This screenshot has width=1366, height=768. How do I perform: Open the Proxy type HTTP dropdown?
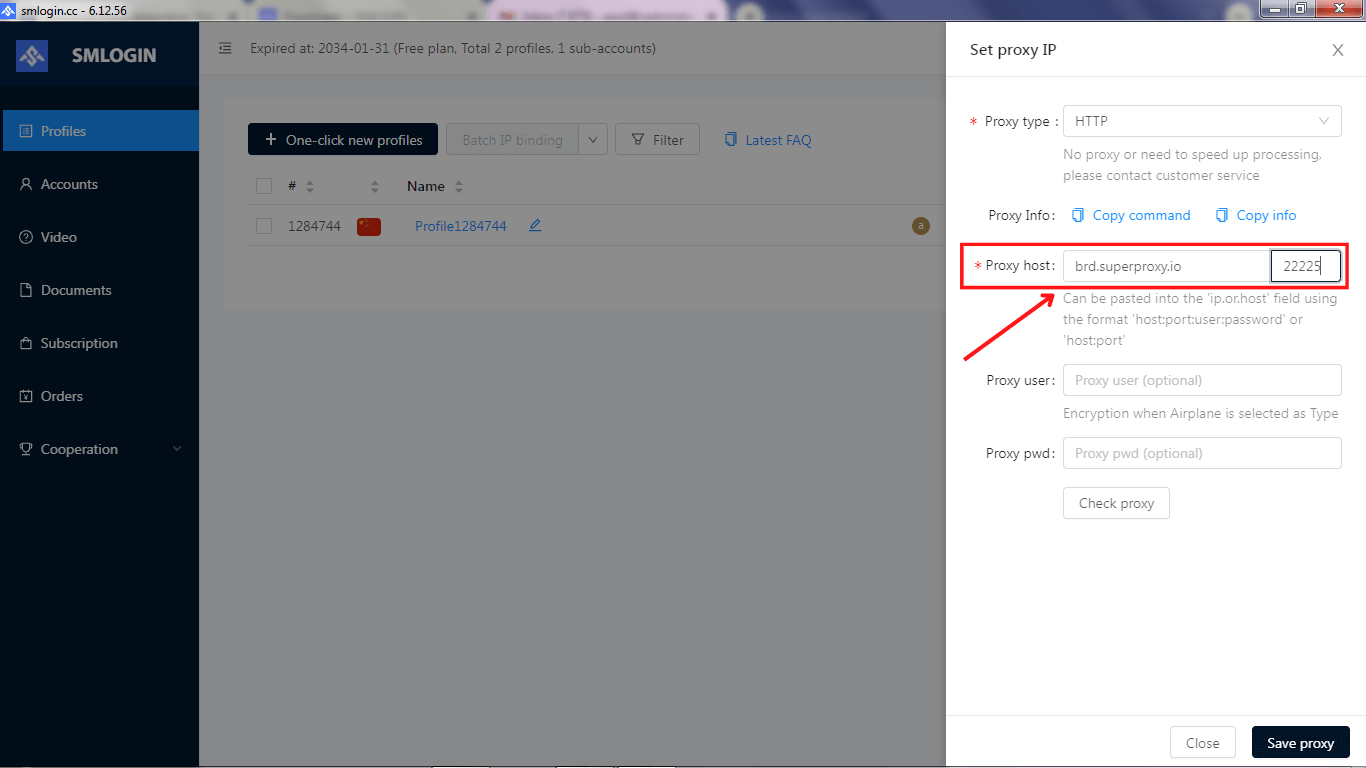[x=1202, y=121]
